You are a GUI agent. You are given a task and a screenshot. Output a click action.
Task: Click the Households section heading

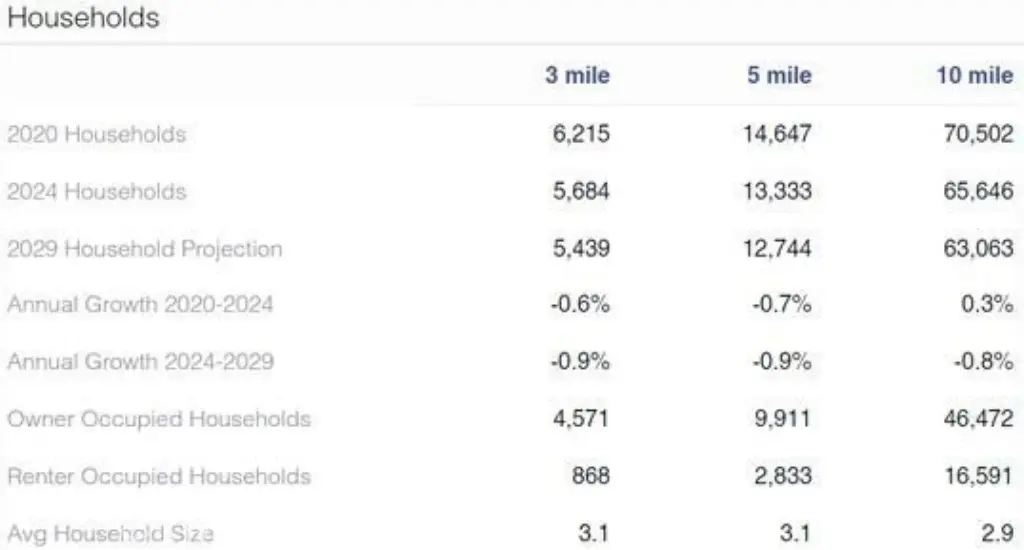point(83,18)
